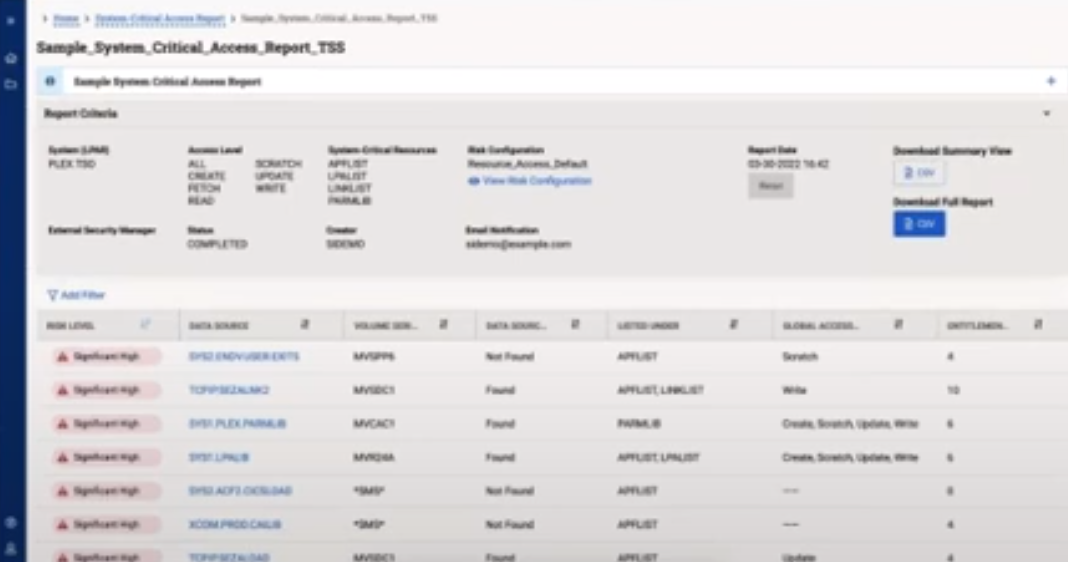Select the PLEX TSD system value
The height and width of the screenshot is (562, 1068).
pos(72,164)
